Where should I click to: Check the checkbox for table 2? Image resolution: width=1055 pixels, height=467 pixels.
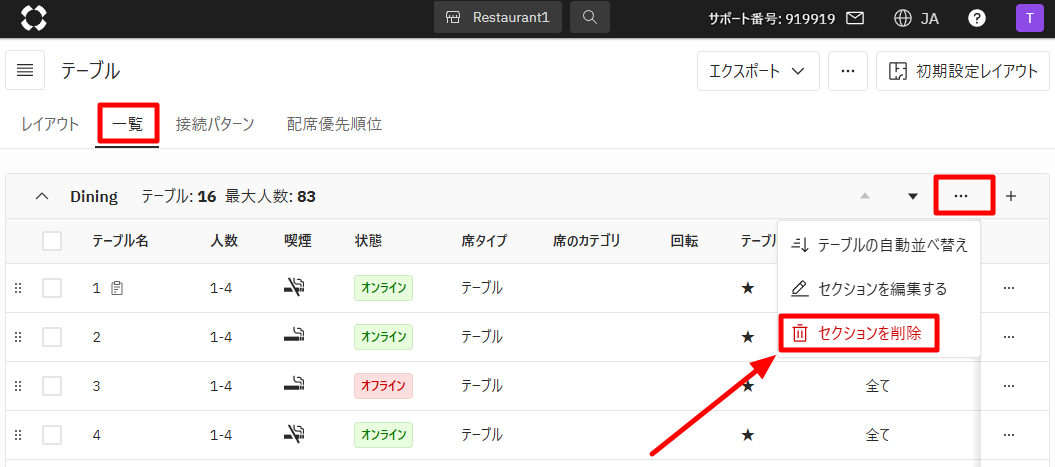click(52, 337)
